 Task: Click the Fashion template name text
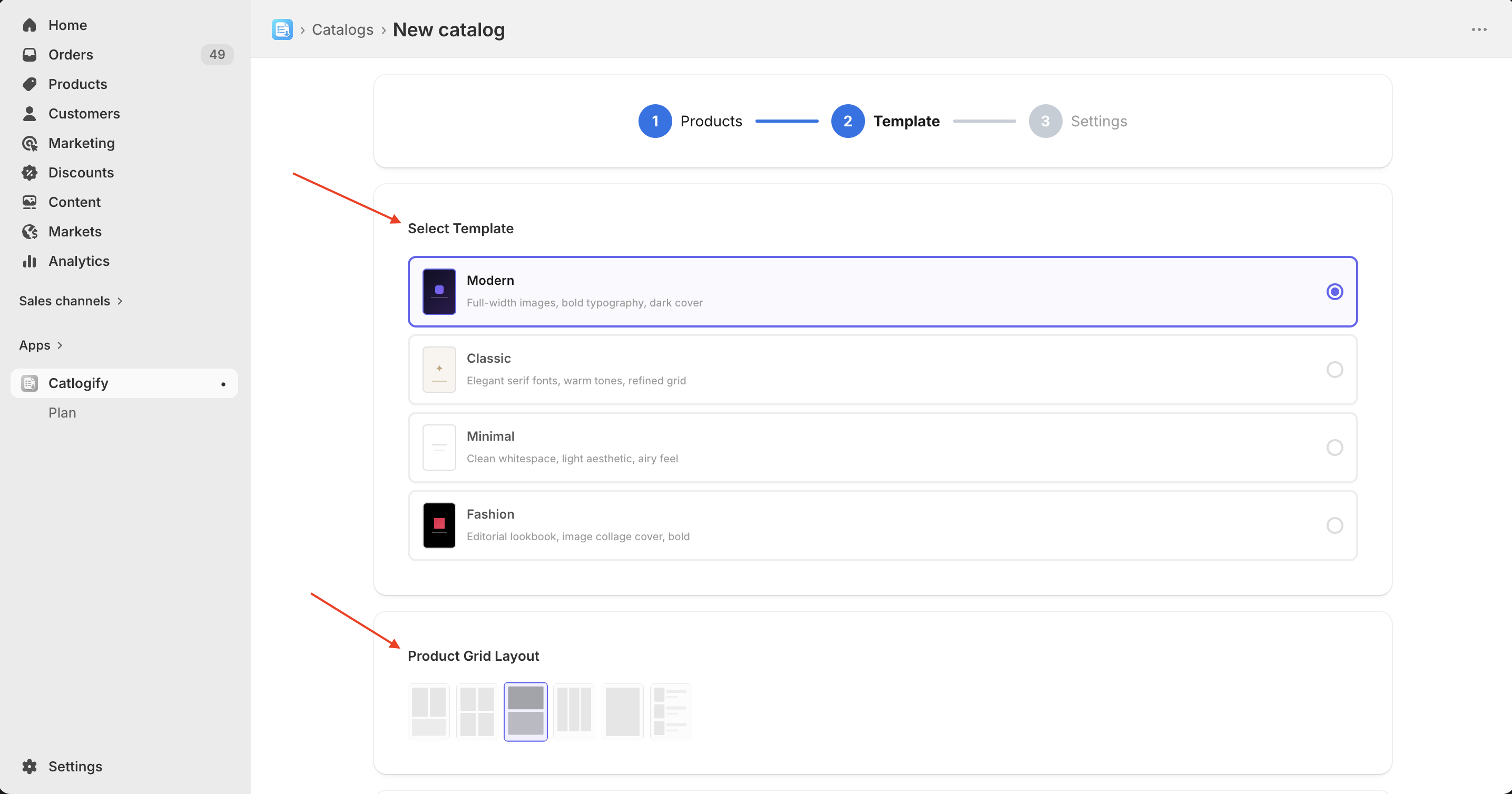tap(490, 514)
